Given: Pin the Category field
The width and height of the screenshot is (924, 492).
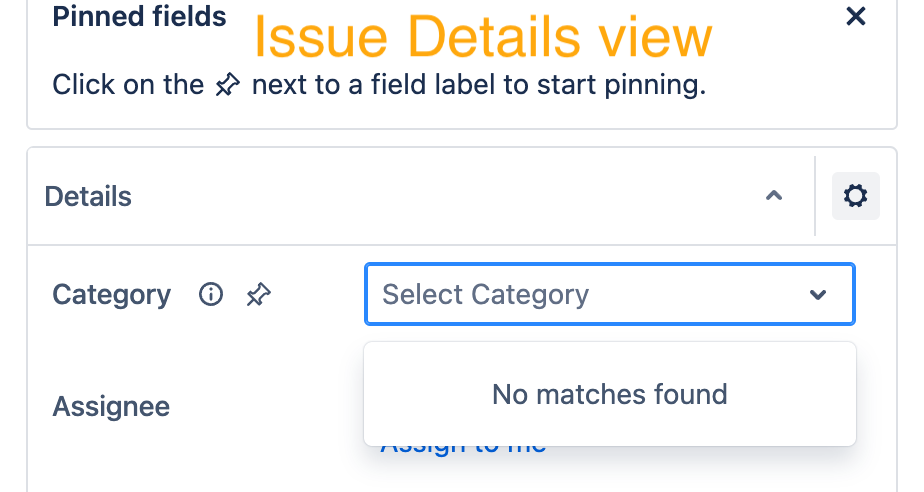Looking at the screenshot, I should point(258,295).
